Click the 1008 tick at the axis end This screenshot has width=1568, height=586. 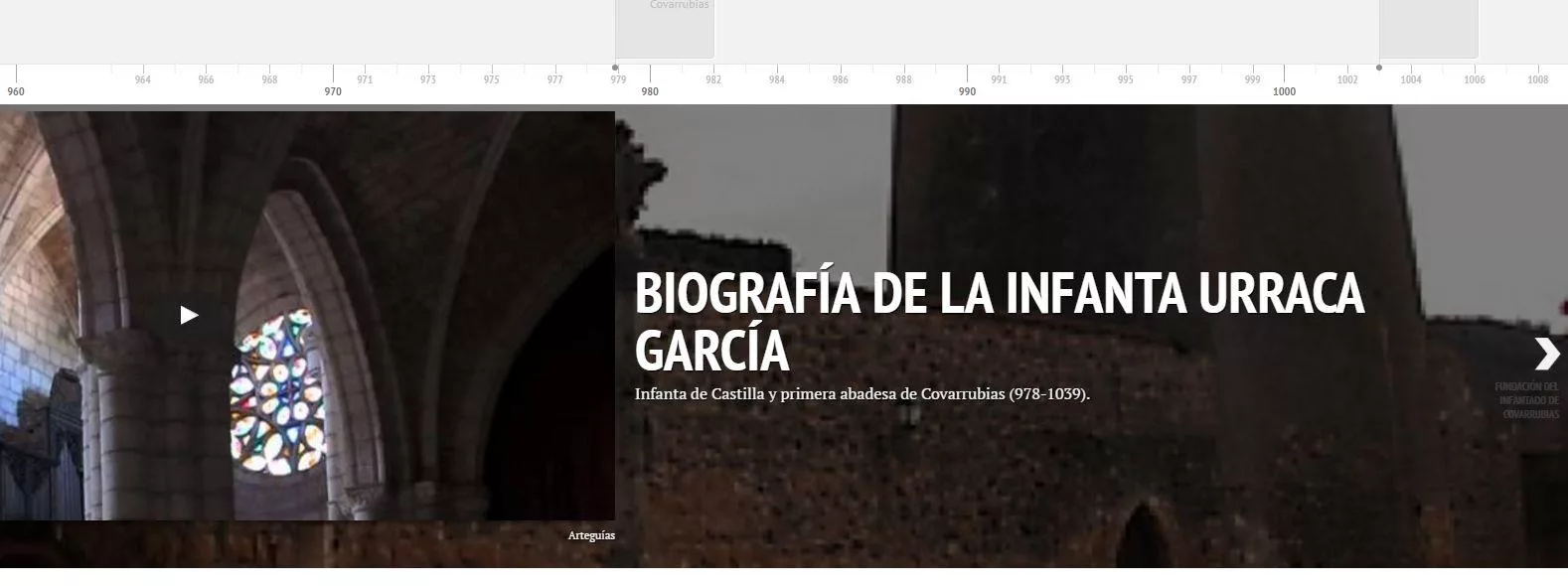click(x=1537, y=80)
